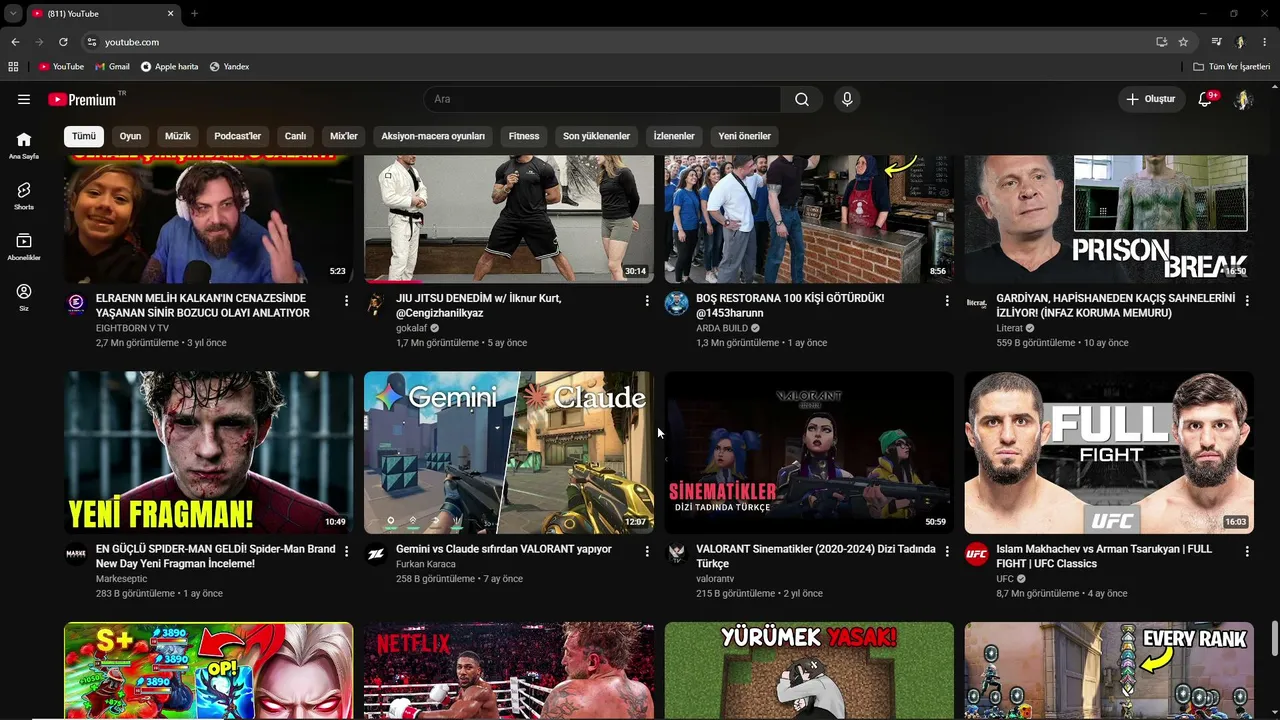Image resolution: width=1280 pixels, height=720 pixels.
Task: Expand the tab search dropdown
Action: 13,13
